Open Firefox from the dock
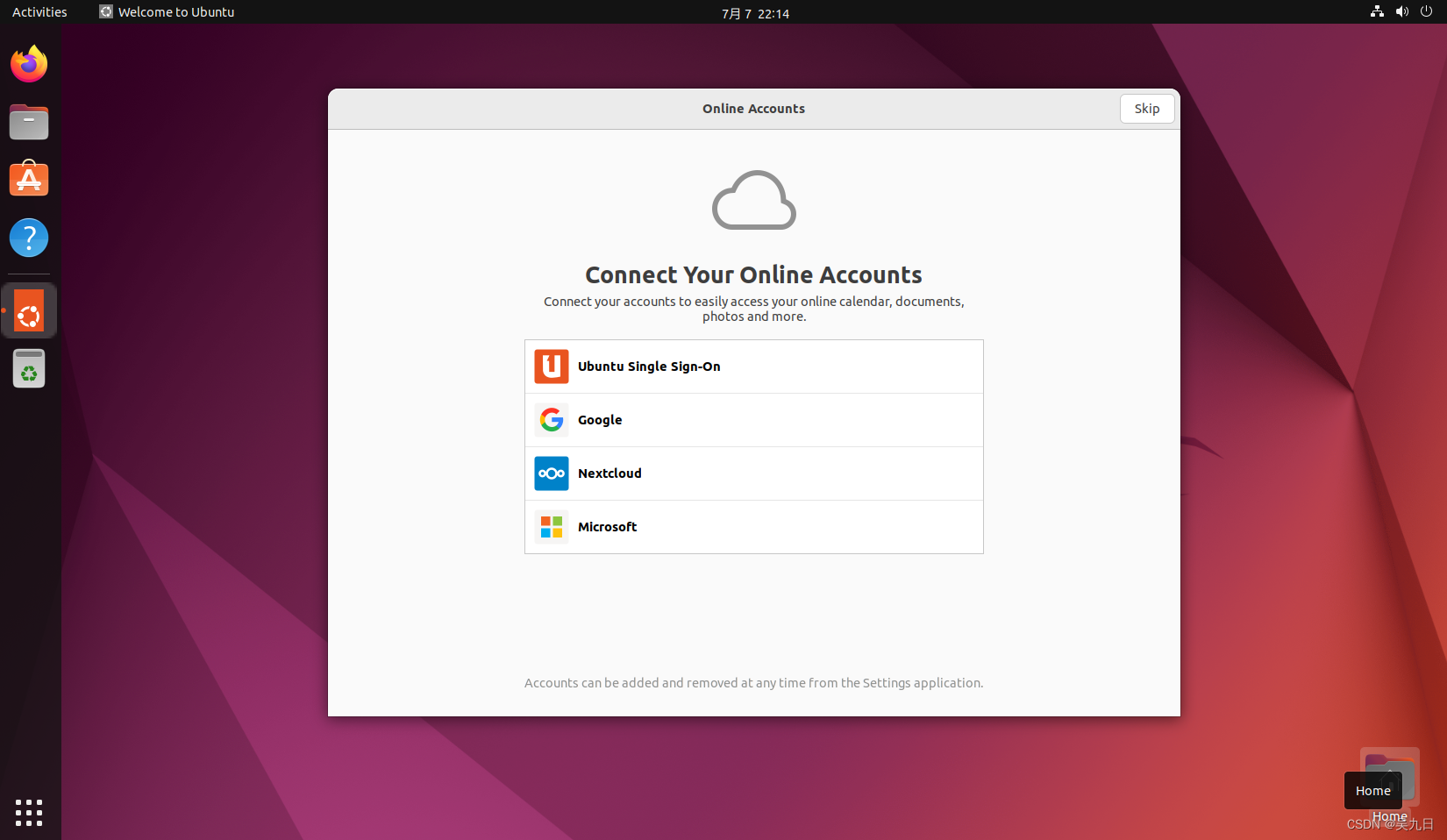 [x=29, y=64]
